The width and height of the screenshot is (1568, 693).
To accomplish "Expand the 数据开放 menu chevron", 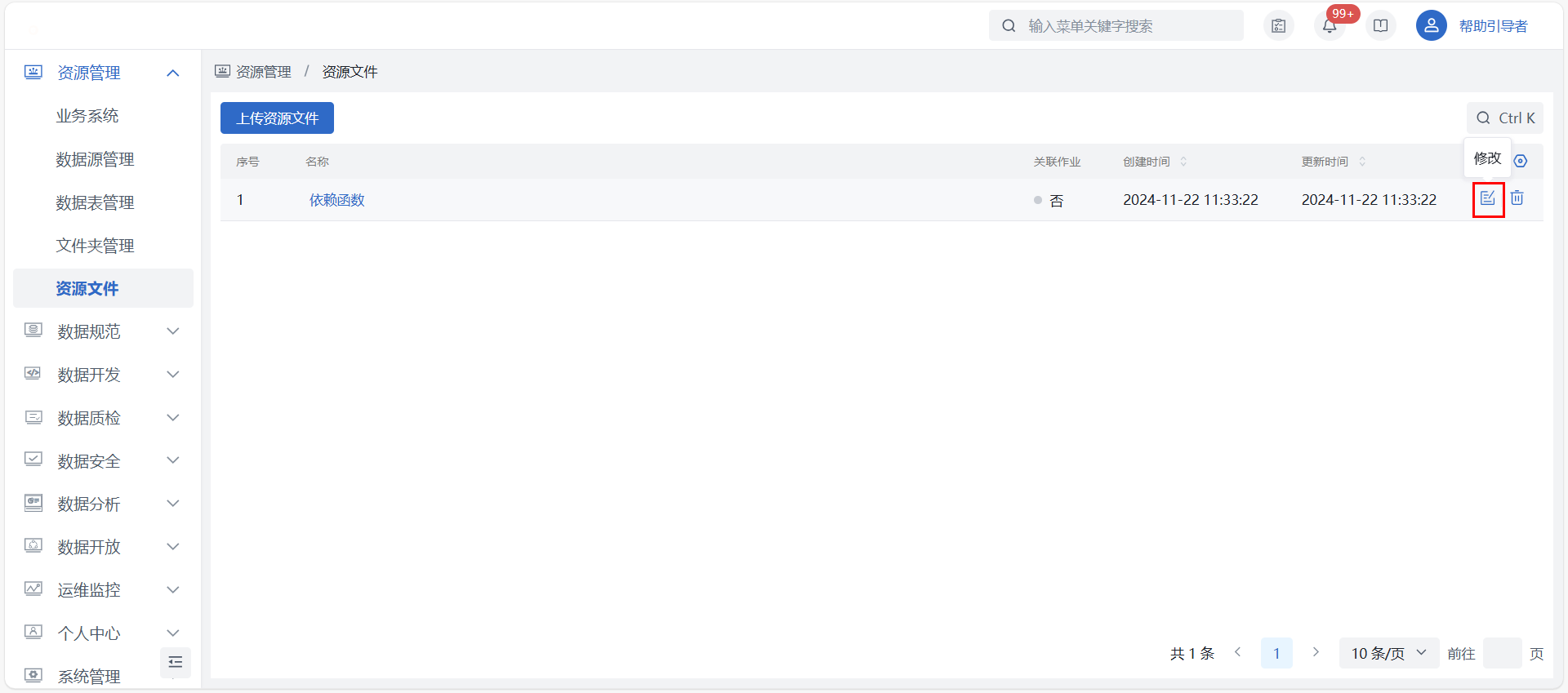I will [x=172, y=546].
